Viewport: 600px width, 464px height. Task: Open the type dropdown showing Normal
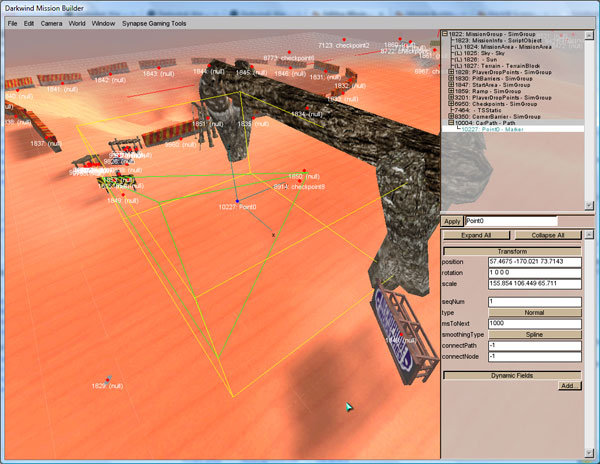coord(540,312)
